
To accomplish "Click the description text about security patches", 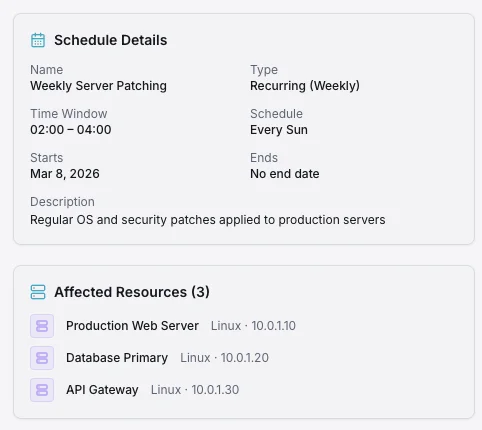I will click(208, 220).
